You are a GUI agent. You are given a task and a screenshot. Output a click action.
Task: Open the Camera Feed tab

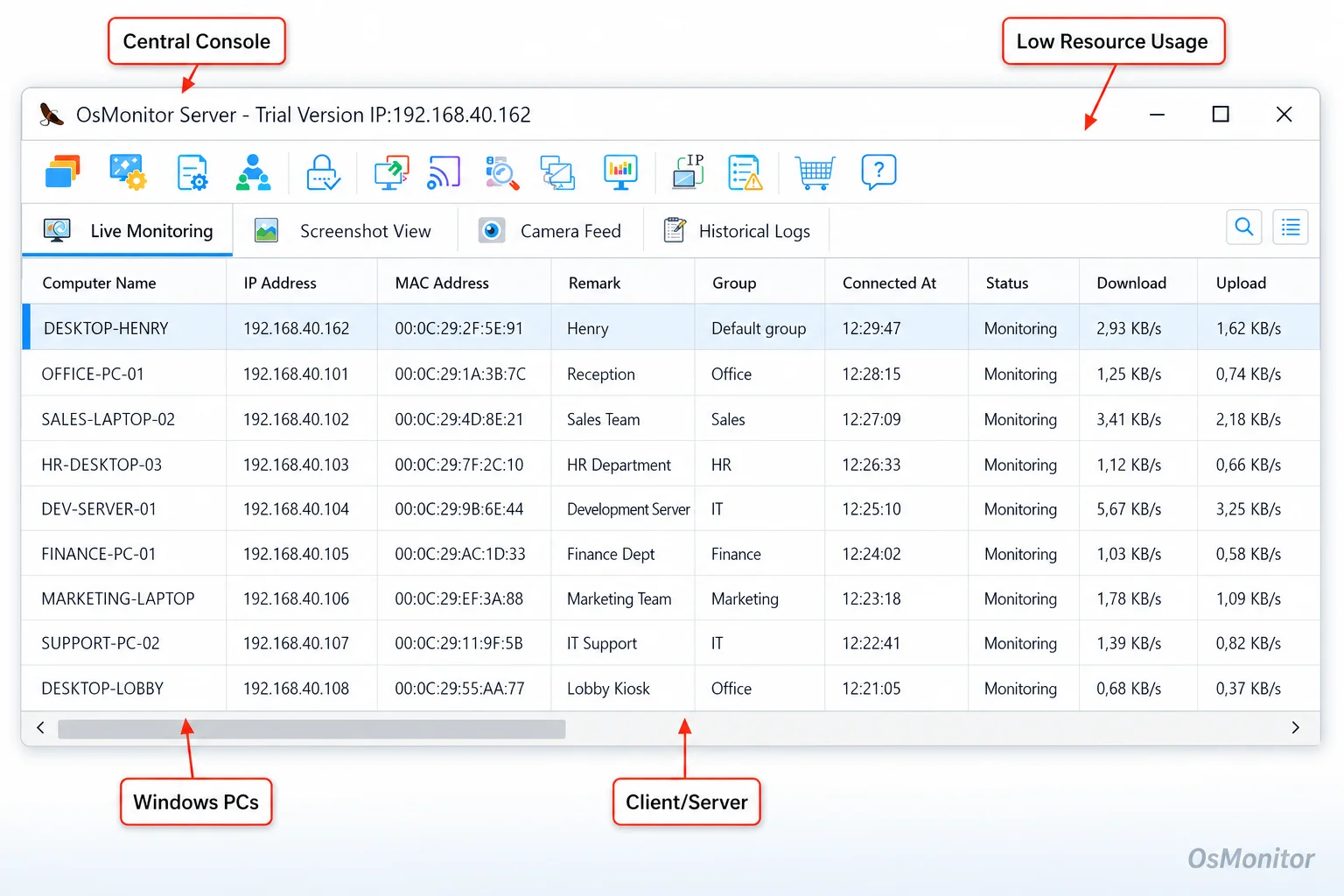point(549,231)
